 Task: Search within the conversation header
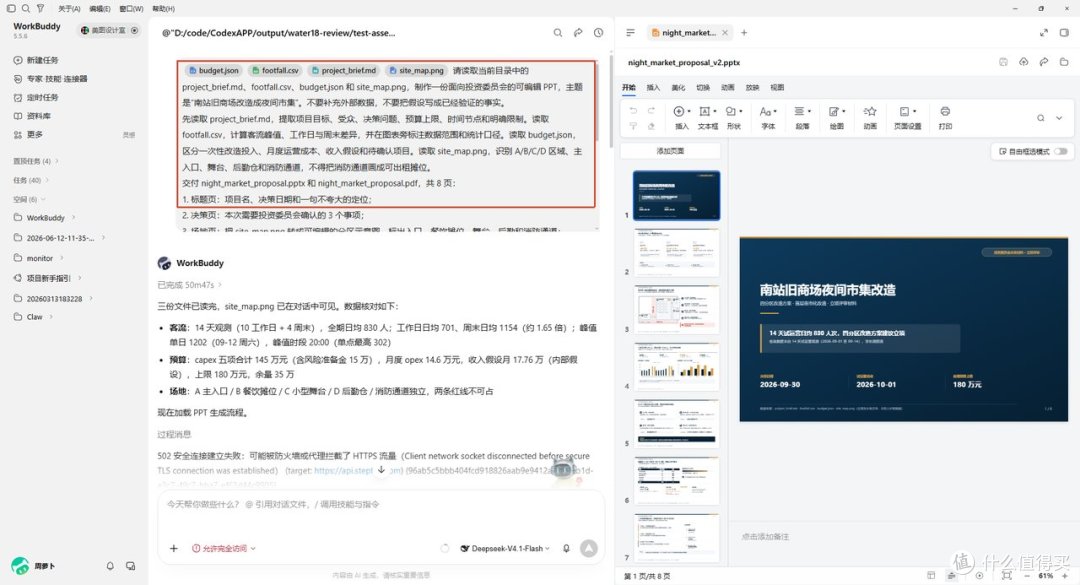pos(558,32)
